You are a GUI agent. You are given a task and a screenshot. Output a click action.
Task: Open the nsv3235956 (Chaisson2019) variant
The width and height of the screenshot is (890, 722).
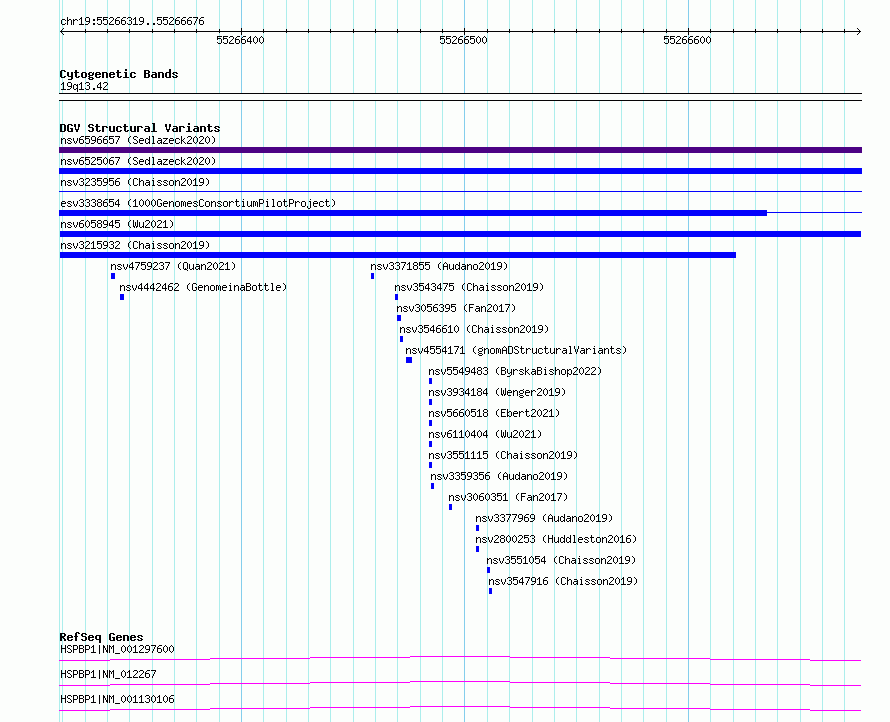[135, 182]
